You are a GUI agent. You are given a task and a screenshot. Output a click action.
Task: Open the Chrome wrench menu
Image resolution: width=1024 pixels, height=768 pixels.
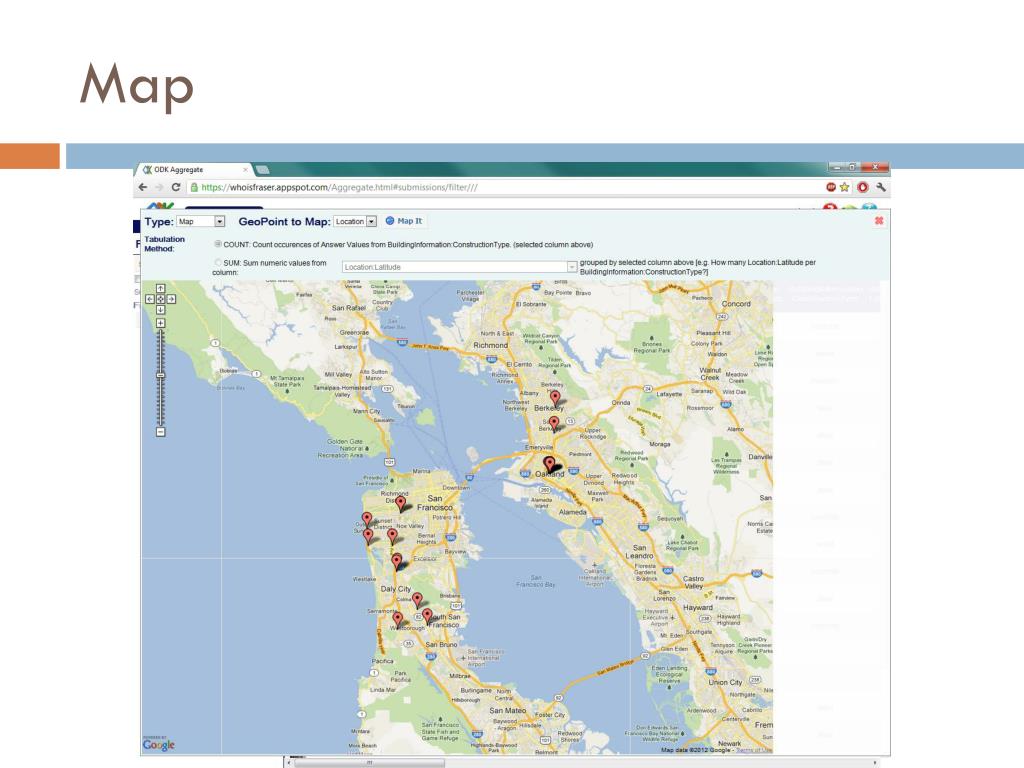pyautogui.click(x=881, y=187)
